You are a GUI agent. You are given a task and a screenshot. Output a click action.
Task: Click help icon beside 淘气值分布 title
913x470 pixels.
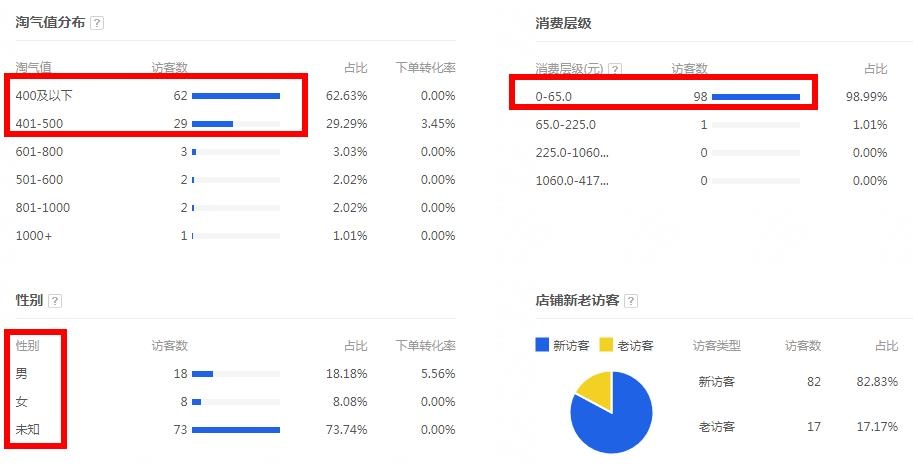(x=97, y=23)
